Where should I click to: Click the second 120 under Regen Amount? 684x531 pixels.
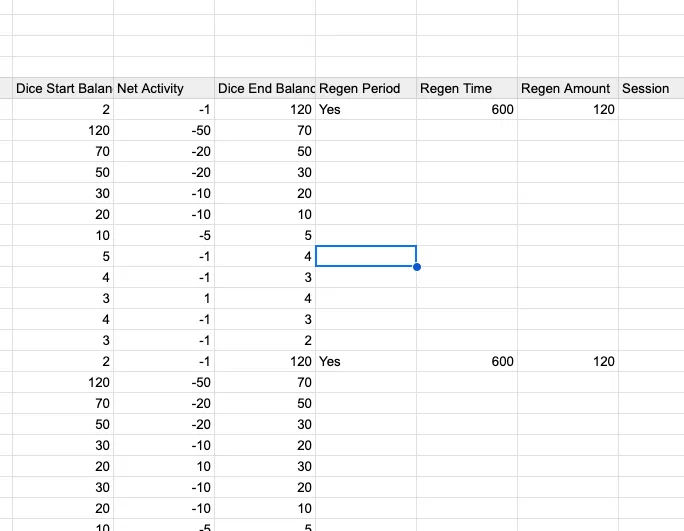coord(567,361)
